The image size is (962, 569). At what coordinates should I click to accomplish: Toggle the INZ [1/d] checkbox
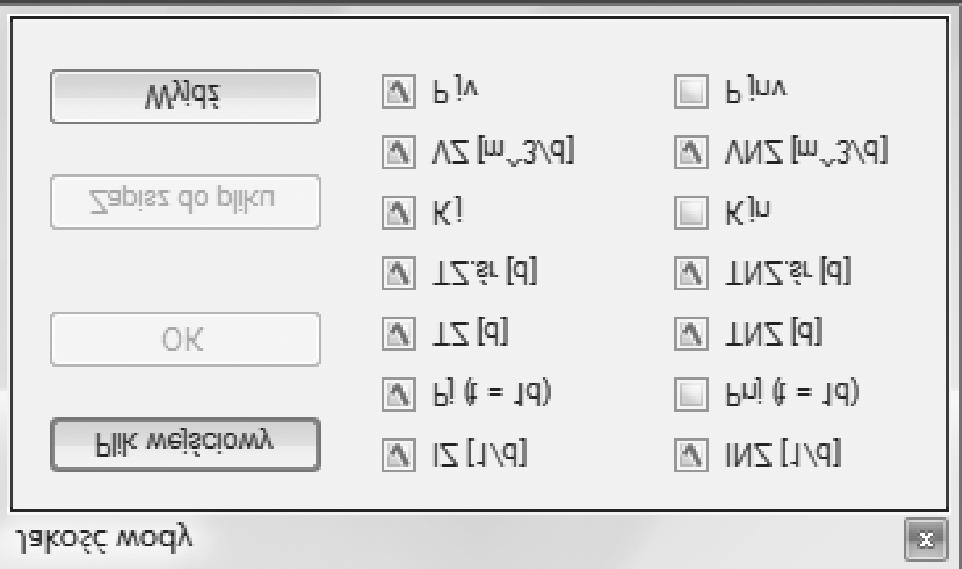tap(689, 456)
